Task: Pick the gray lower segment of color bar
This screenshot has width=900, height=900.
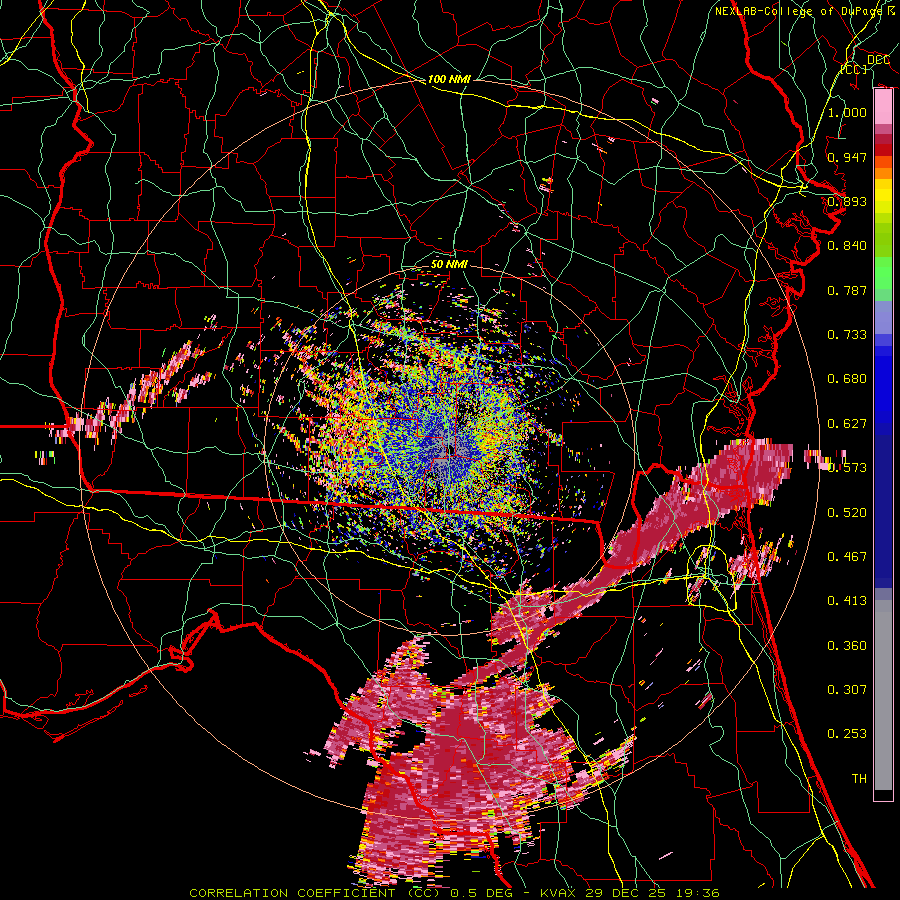Action: [x=883, y=695]
